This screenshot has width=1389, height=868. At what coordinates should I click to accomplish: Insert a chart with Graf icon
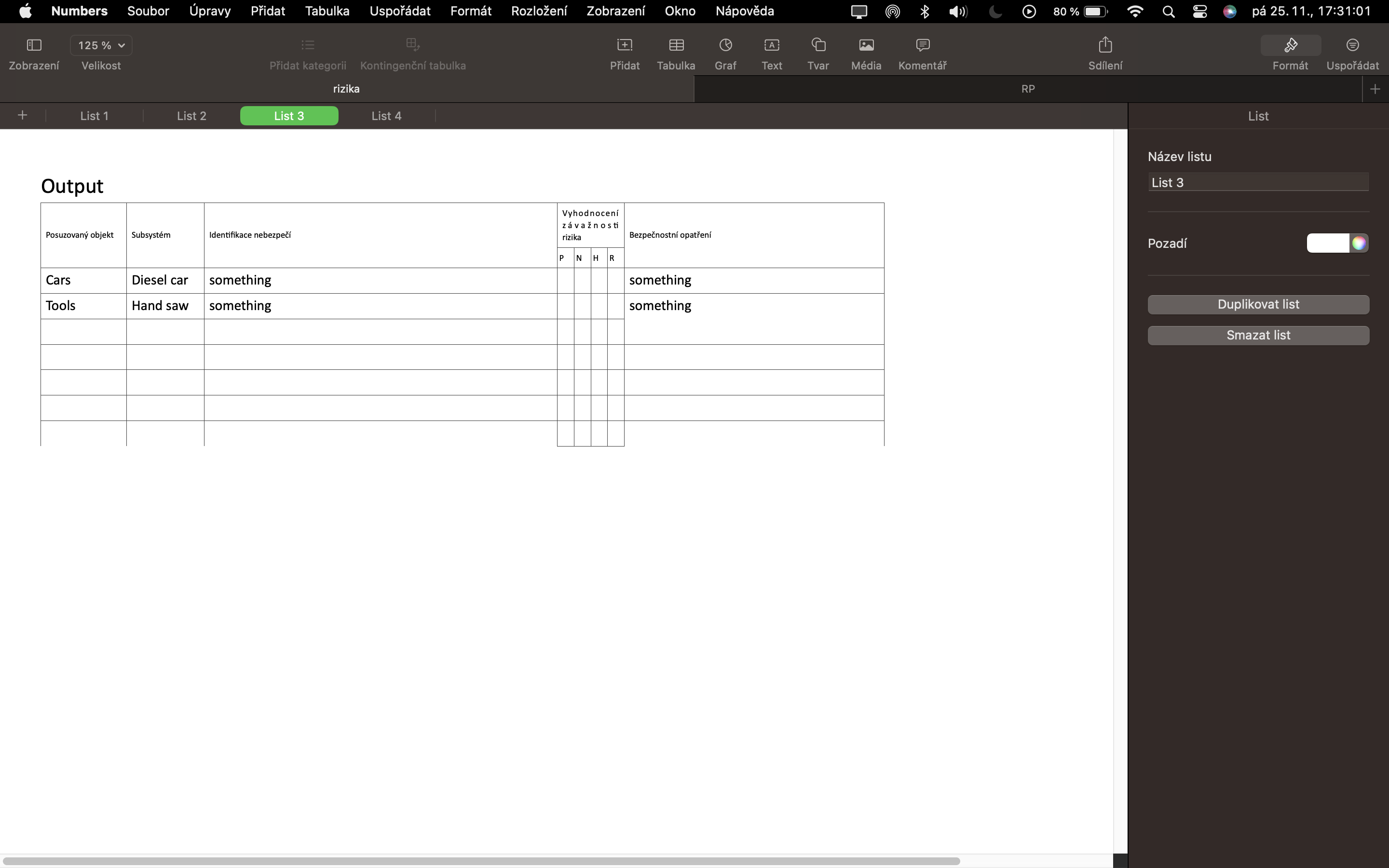pos(725,45)
